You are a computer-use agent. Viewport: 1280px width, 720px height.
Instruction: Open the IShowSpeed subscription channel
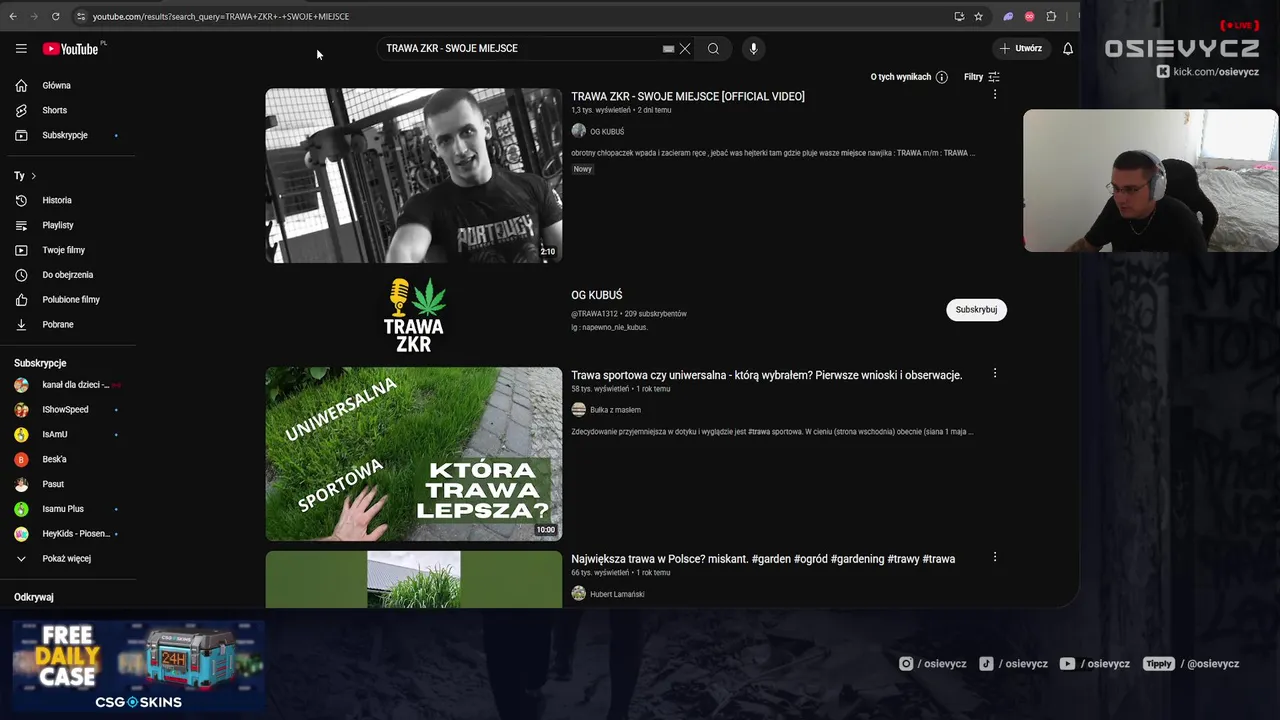(68, 409)
